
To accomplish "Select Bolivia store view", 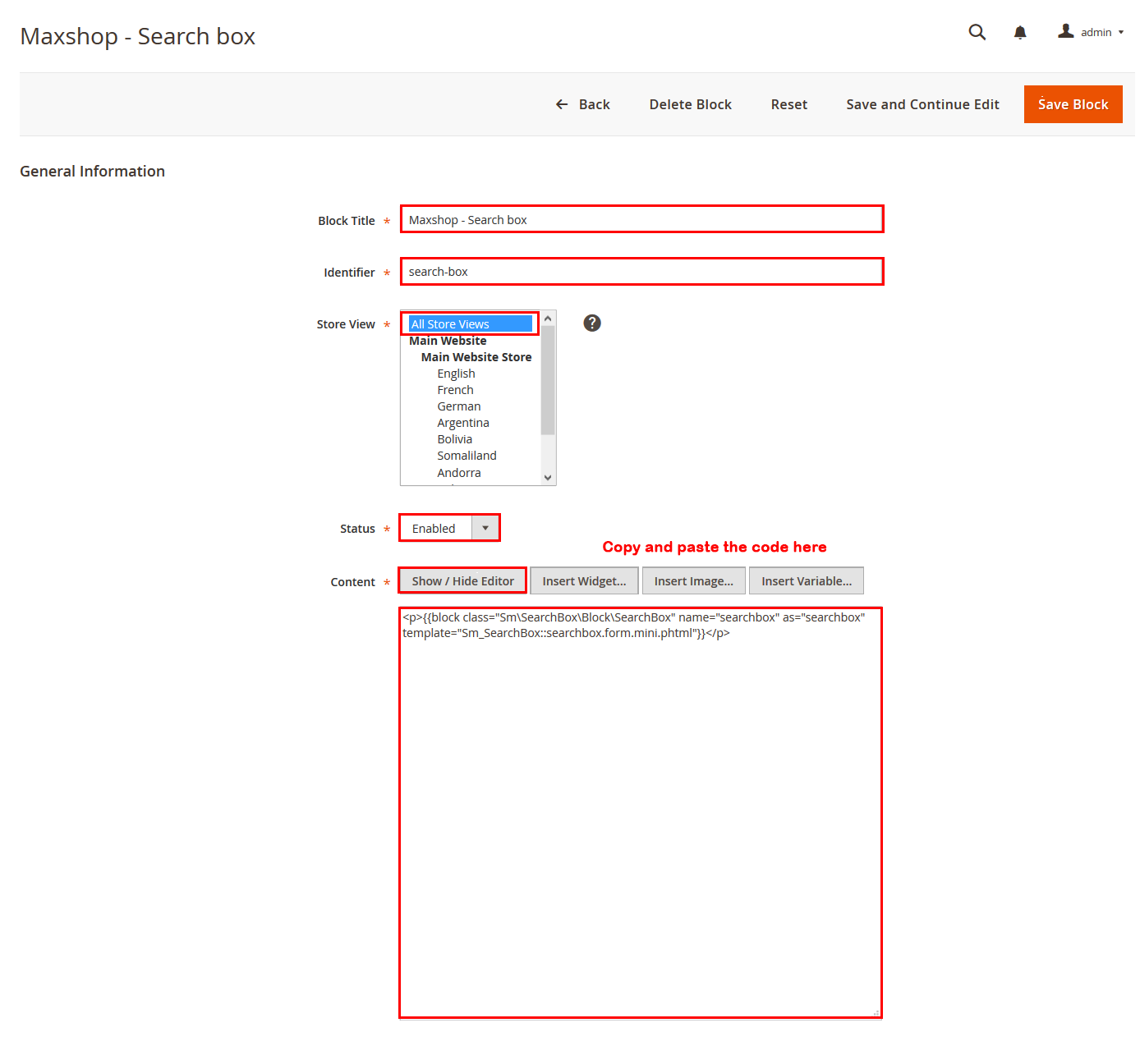I will point(454,439).
